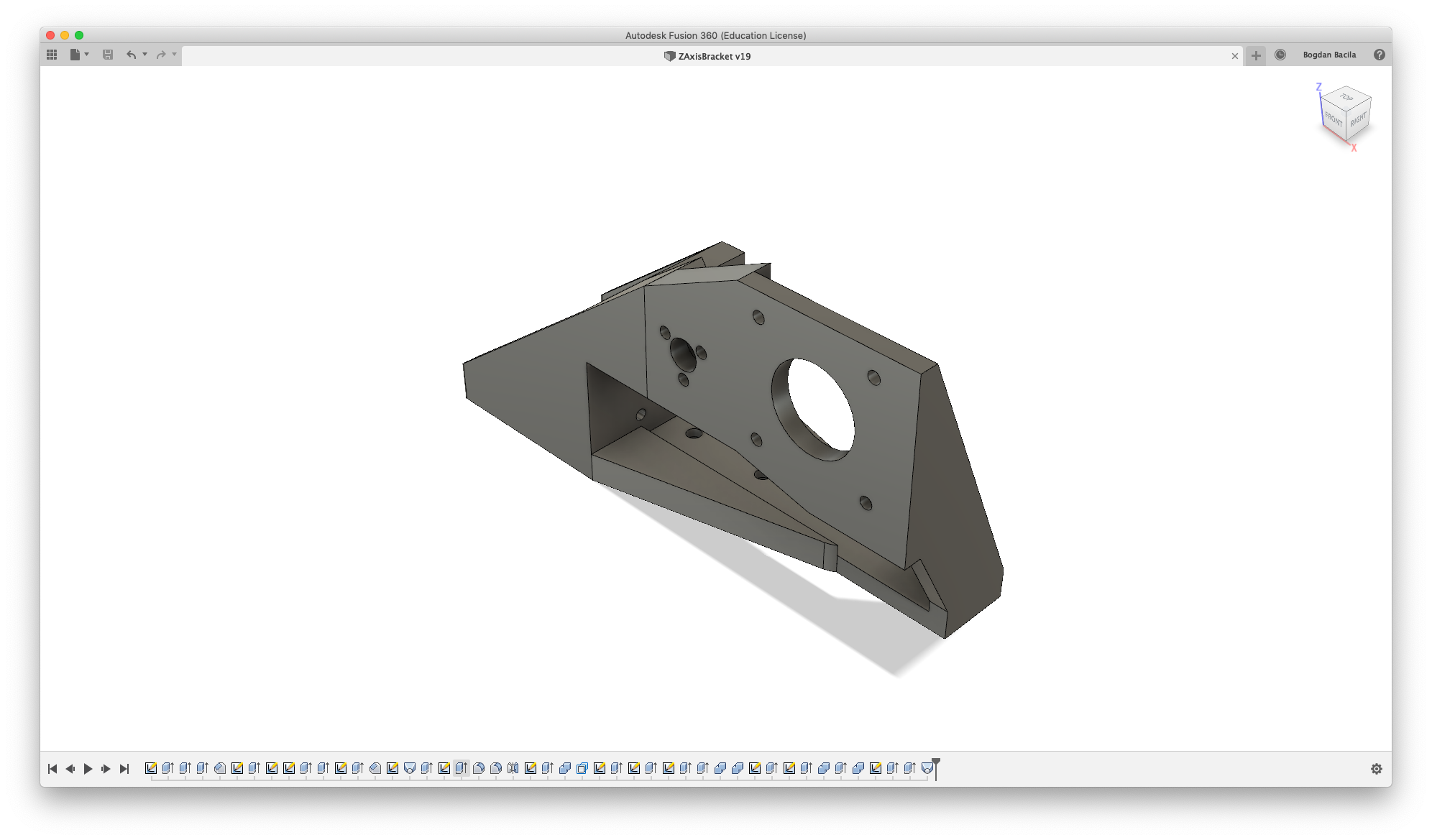
Task: Open the Data Panel grid icon
Action: (x=52, y=55)
